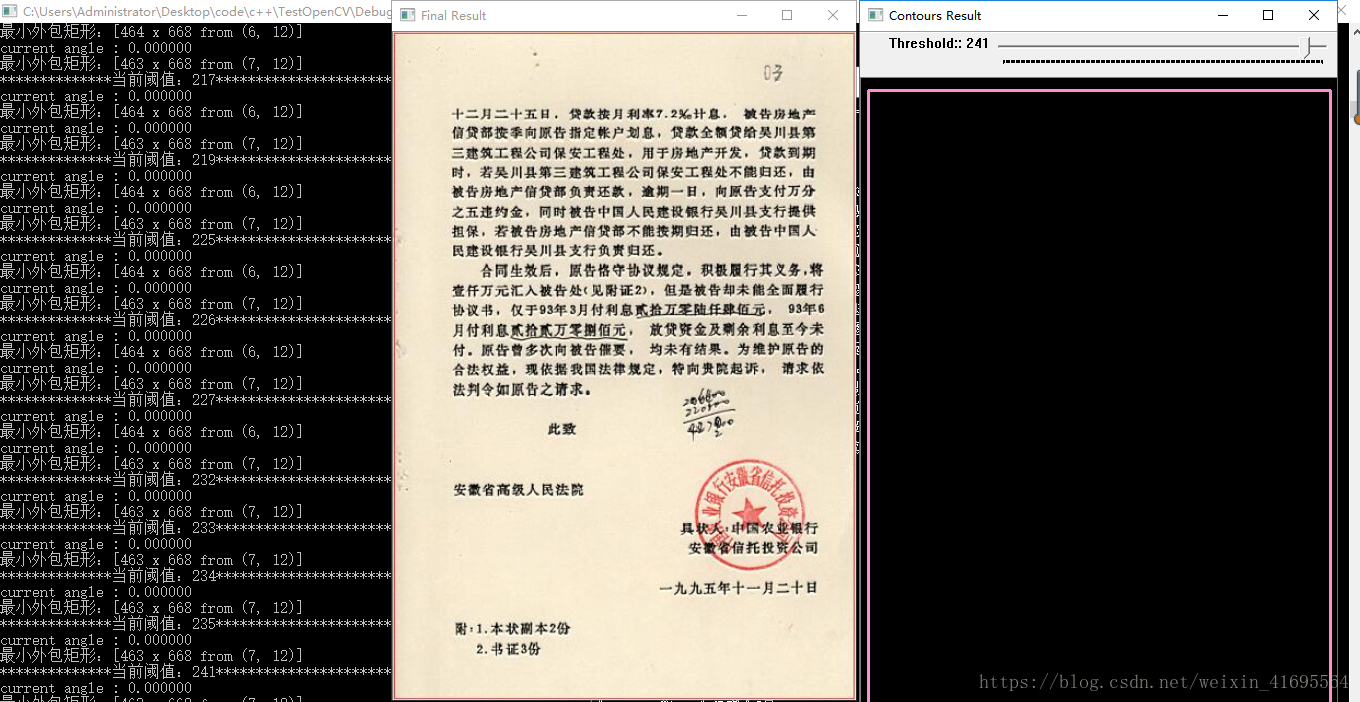Close the Final Result window
Screen dimensions: 1360x702
tap(833, 15)
